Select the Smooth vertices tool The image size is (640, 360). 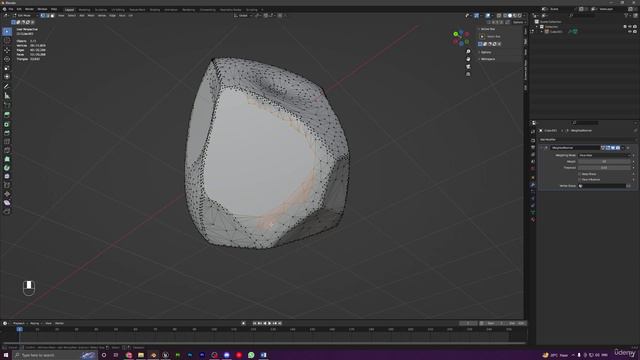click(7, 176)
